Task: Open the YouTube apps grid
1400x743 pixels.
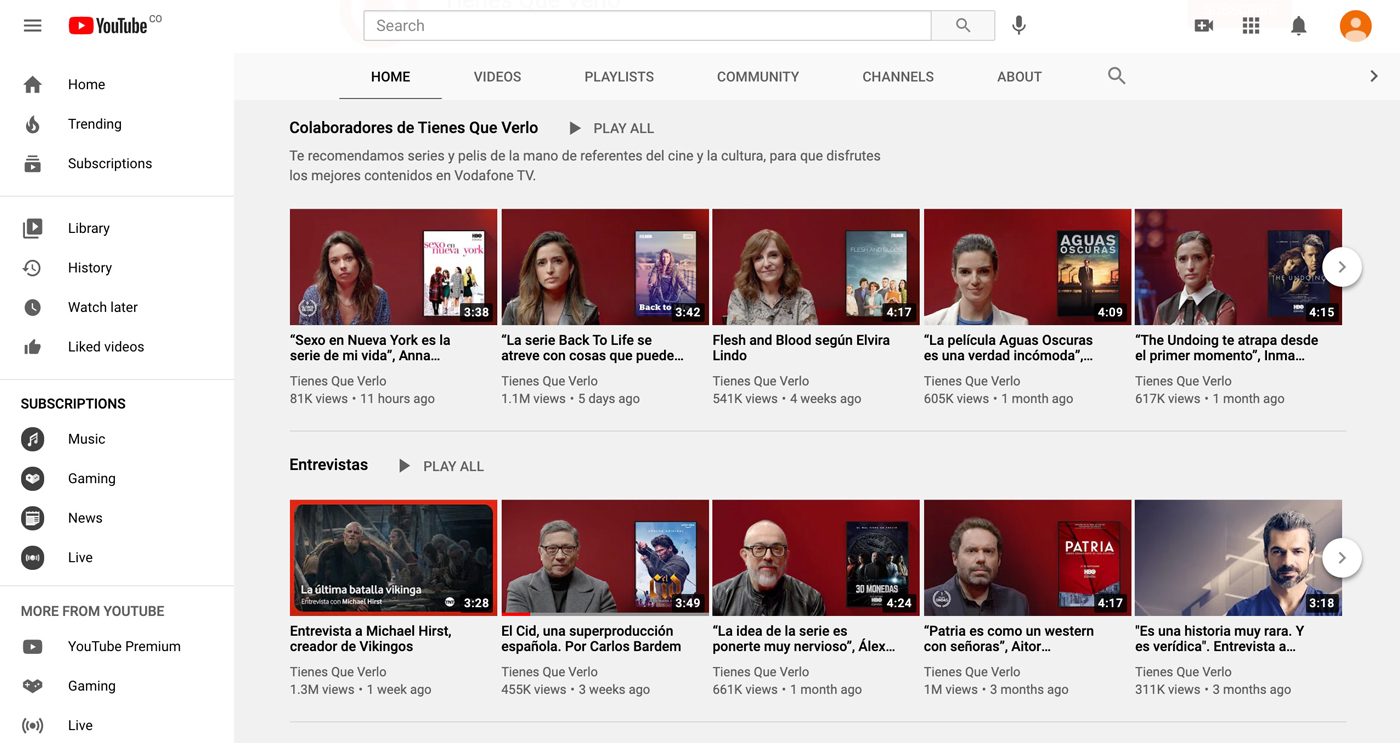Action: (x=1251, y=26)
